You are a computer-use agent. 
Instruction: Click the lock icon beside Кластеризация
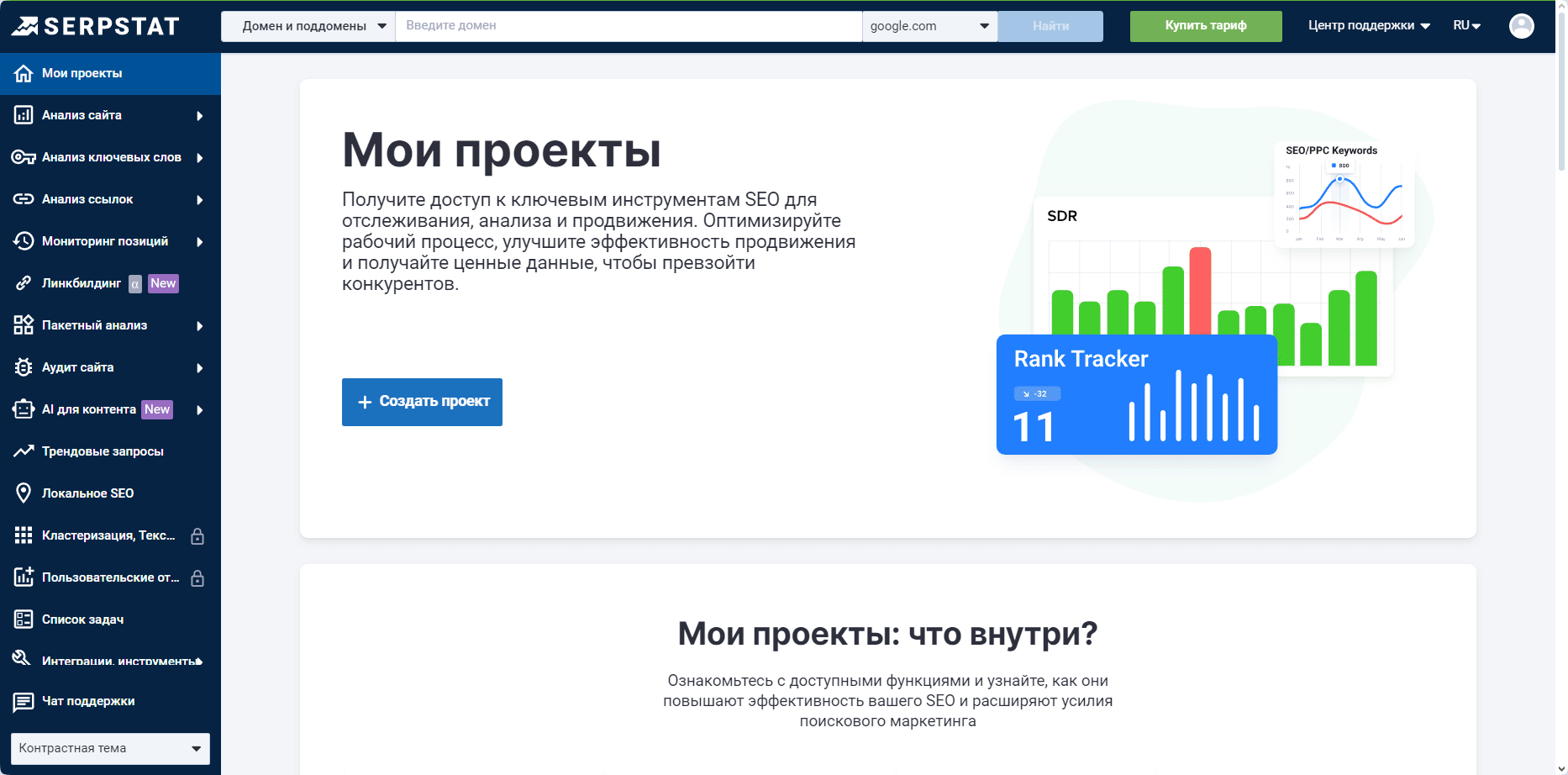coord(197,536)
